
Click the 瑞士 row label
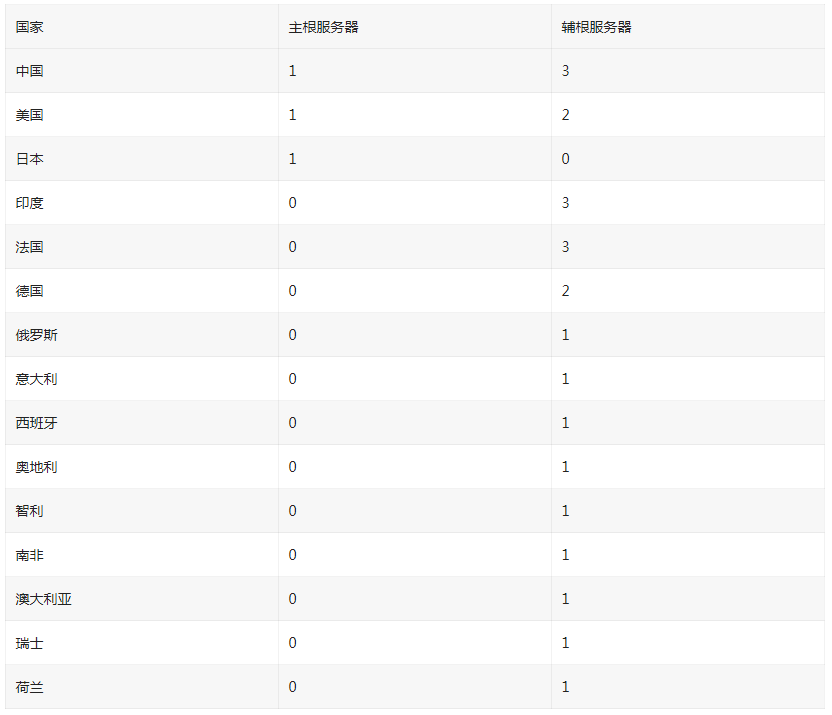[x=30, y=643]
